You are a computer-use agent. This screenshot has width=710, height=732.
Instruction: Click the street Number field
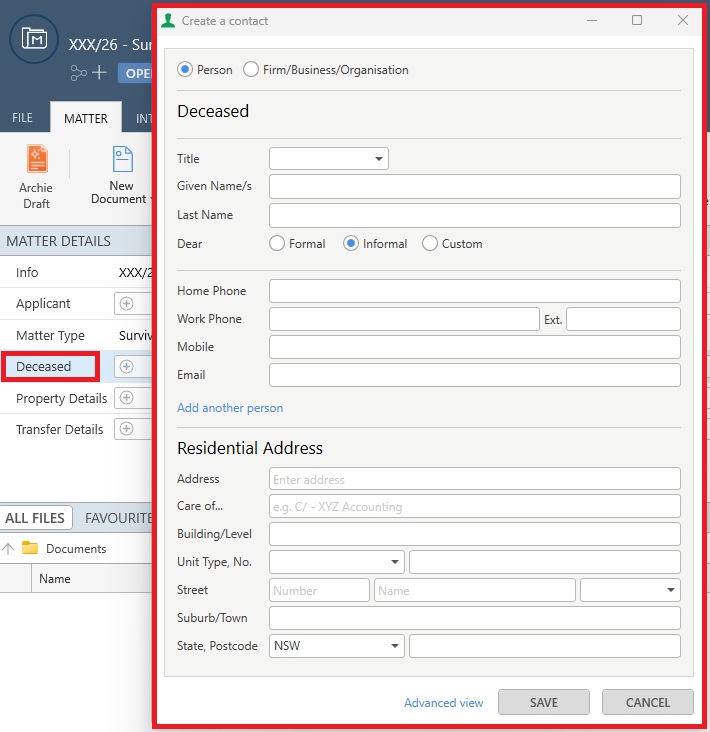319,590
